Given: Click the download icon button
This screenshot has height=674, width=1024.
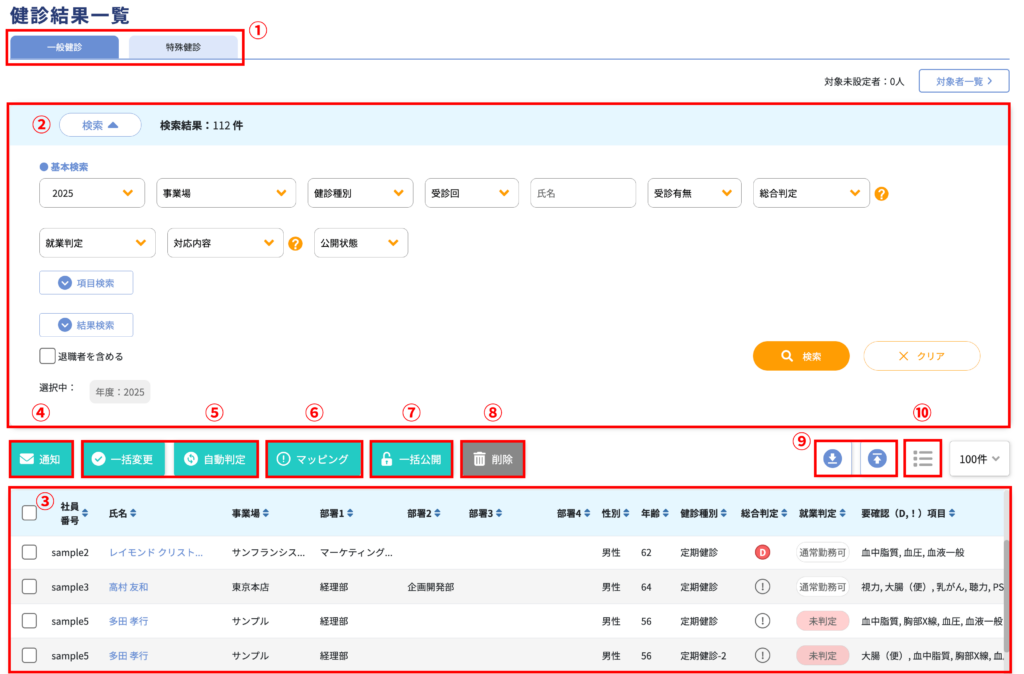Looking at the screenshot, I should [832, 458].
